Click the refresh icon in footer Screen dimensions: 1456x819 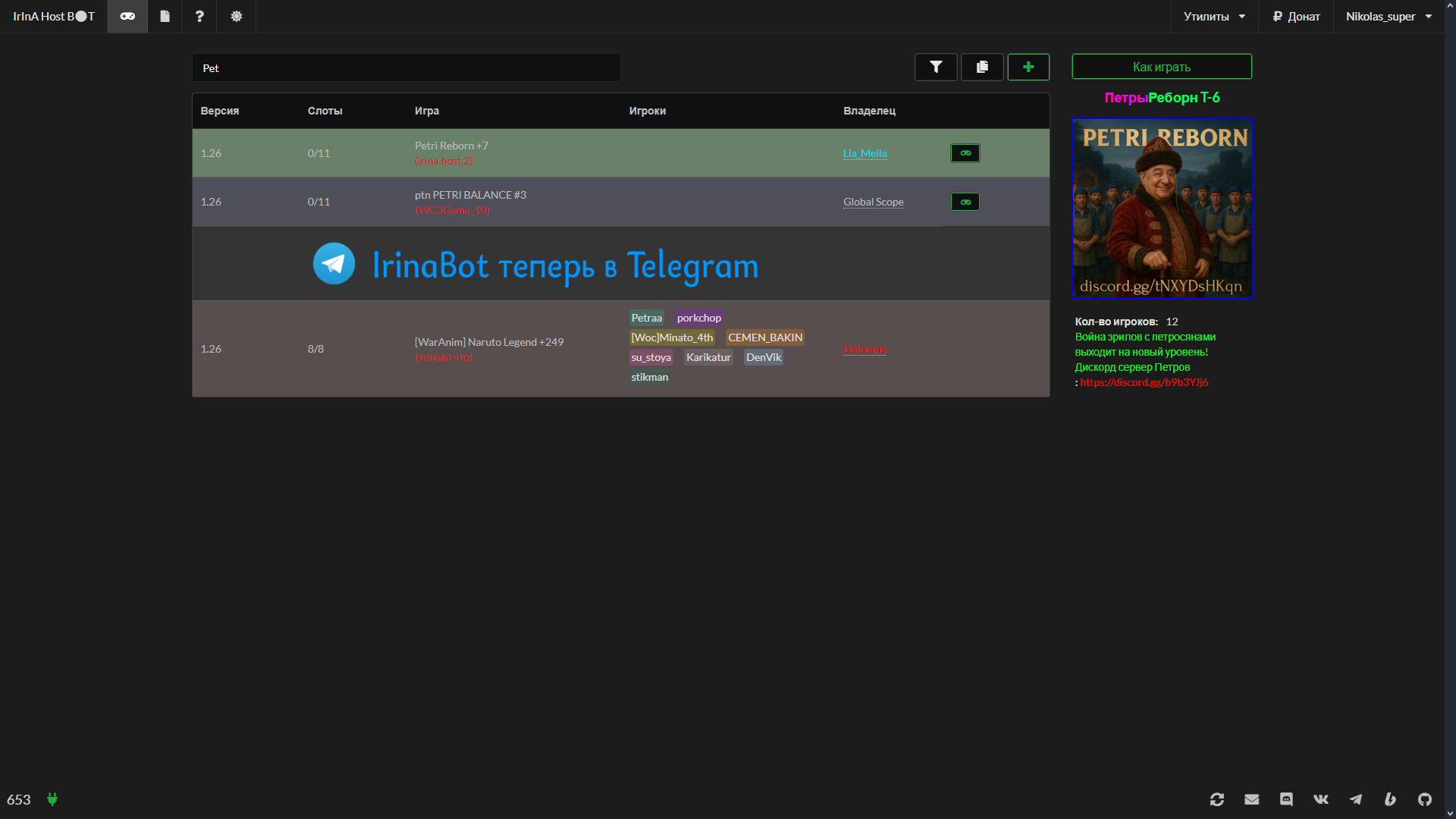pos(1217,799)
